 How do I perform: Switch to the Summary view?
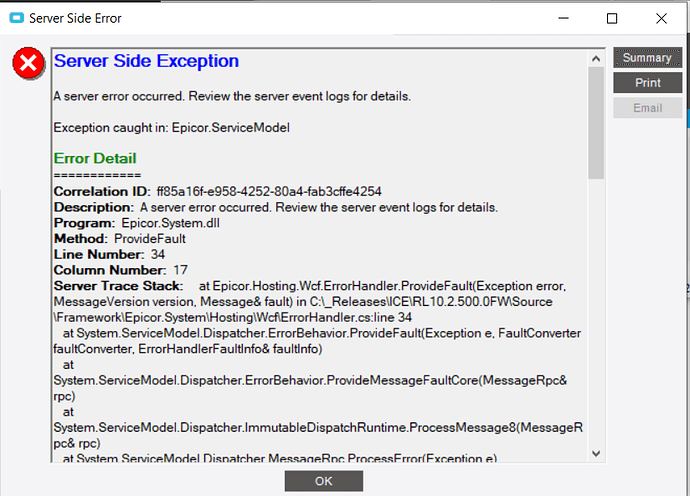point(647,58)
